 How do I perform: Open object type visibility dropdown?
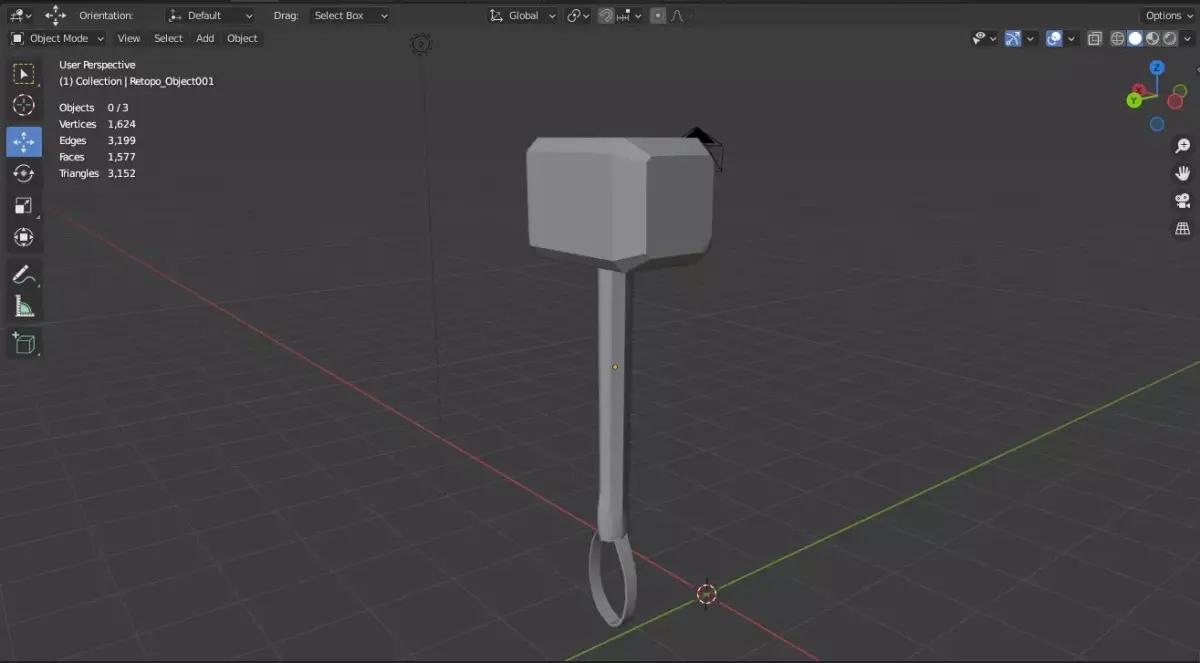click(x=984, y=39)
